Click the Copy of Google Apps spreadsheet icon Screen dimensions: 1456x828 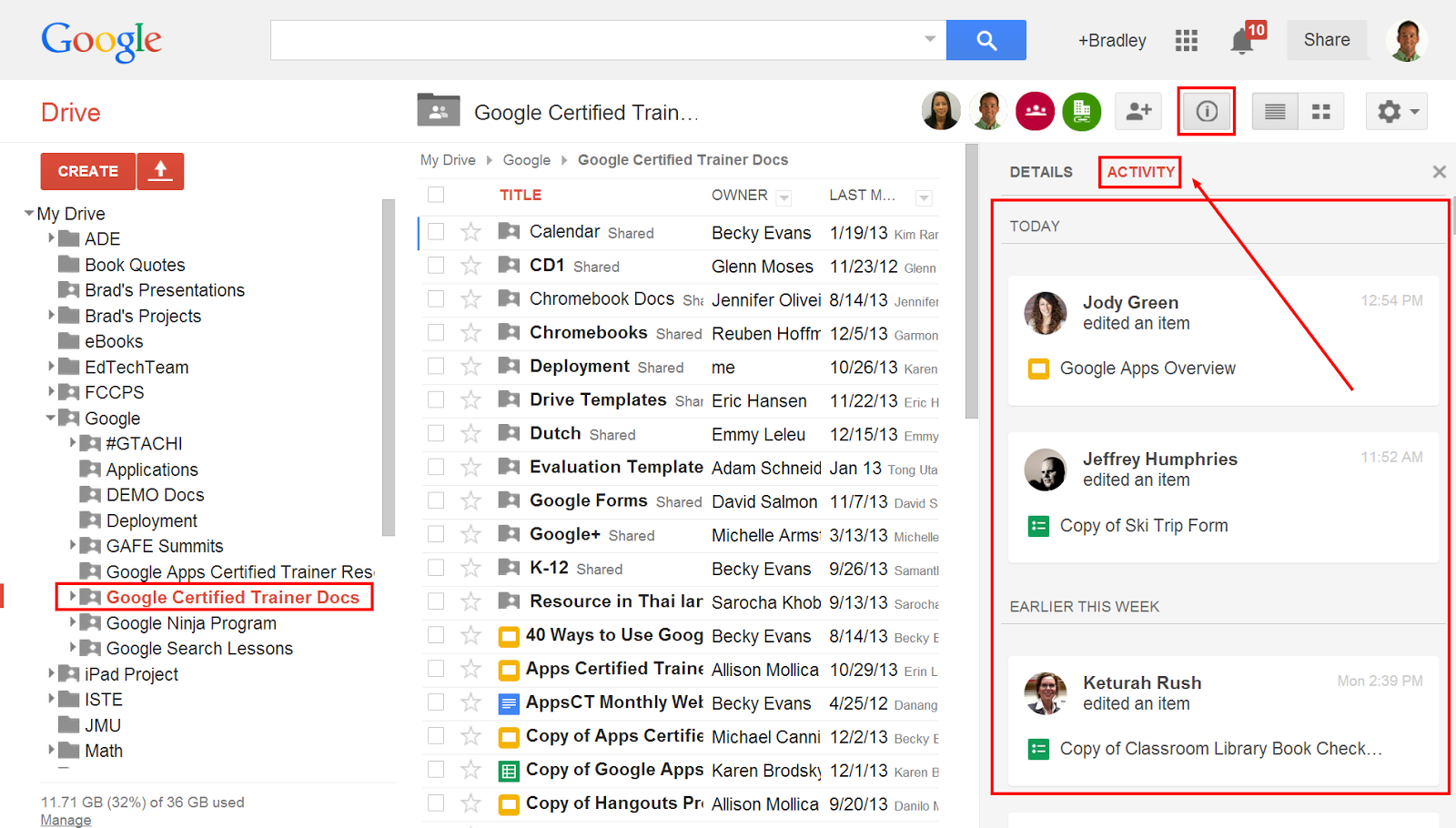pyautogui.click(x=510, y=771)
